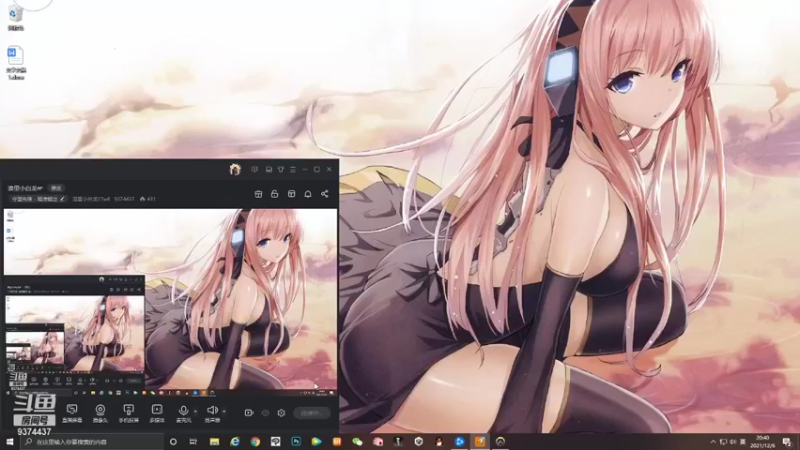The image size is (800, 450).
Task: Expand the arrow next to the microphone icon
Action: click(195, 411)
